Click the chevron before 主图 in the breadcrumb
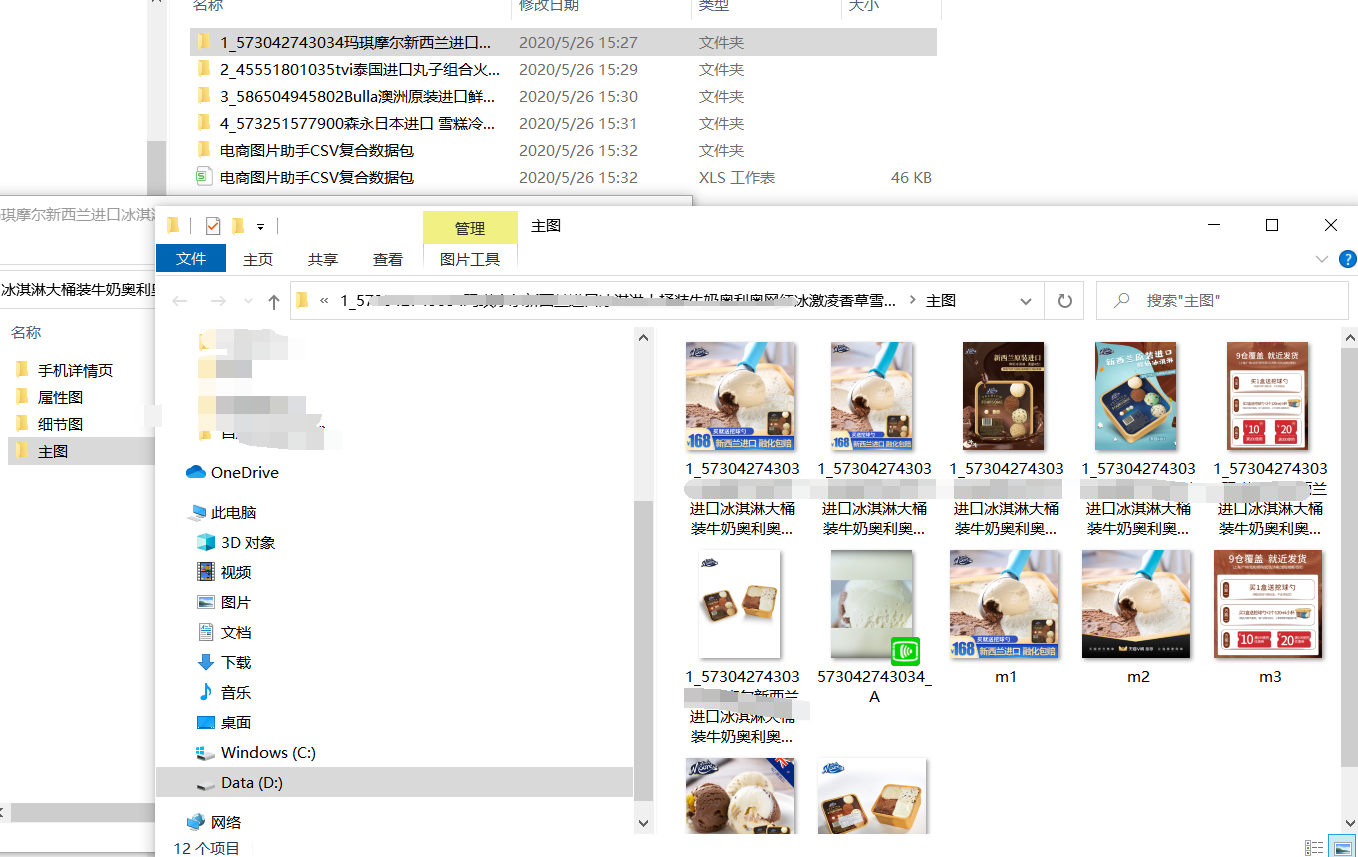 coord(912,301)
